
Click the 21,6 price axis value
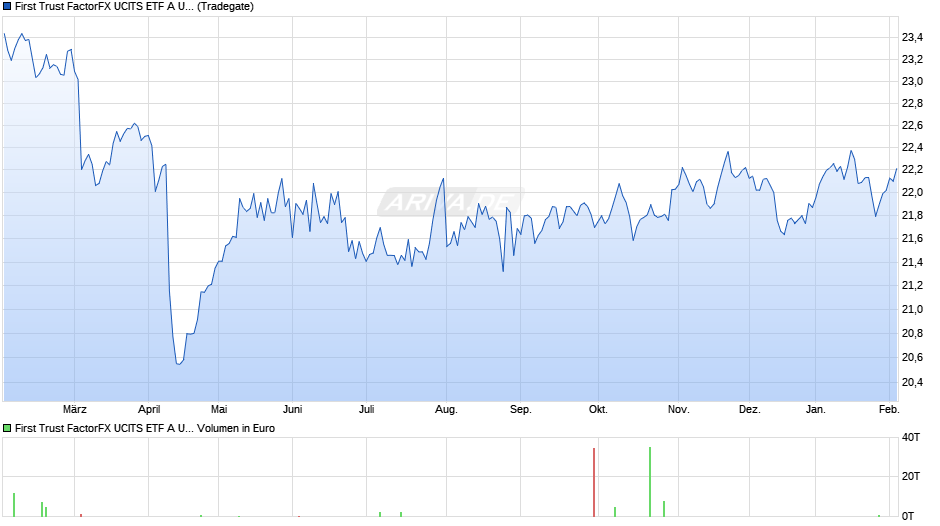point(912,239)
